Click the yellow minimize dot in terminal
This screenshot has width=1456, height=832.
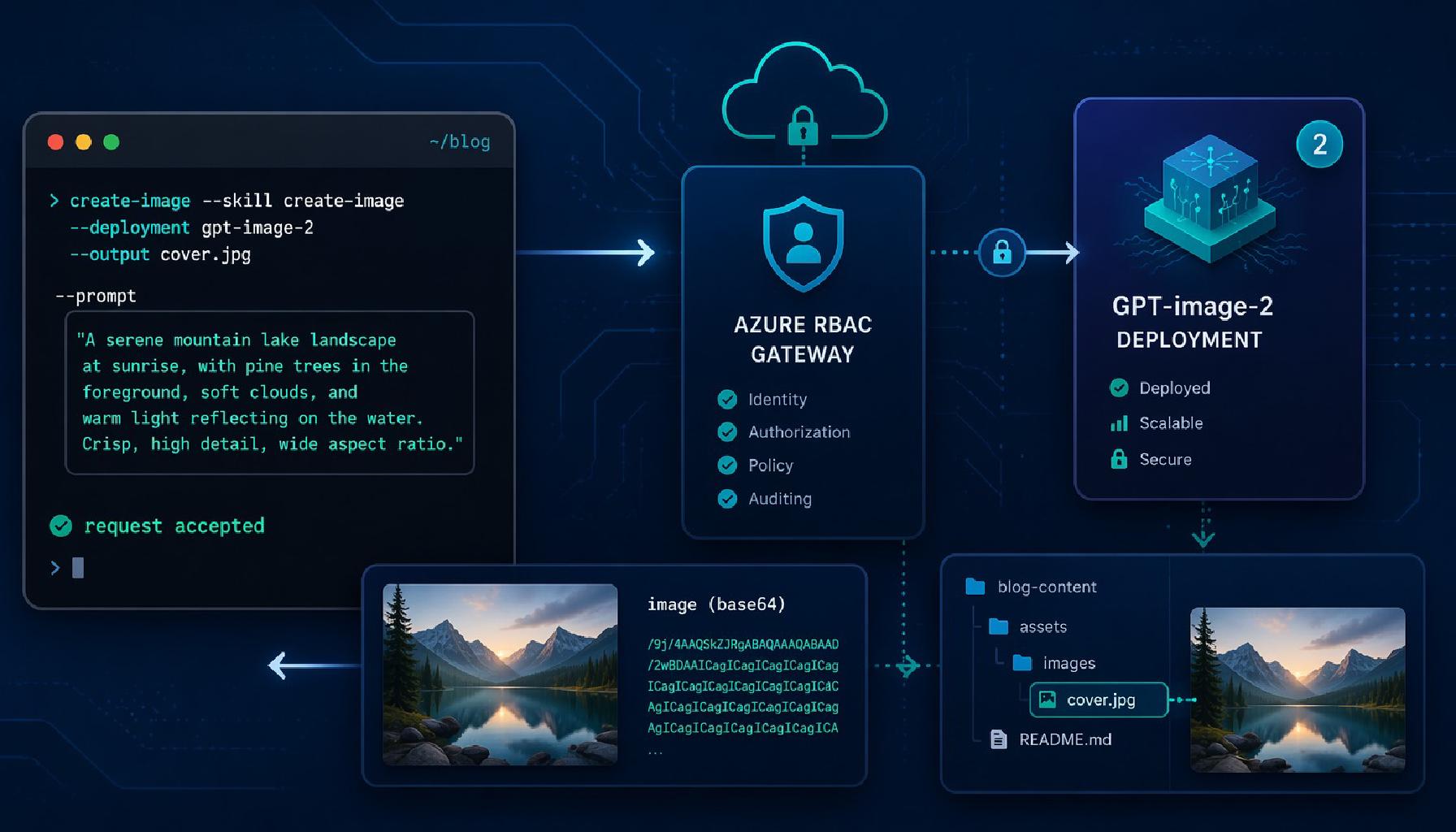(83, 142)
